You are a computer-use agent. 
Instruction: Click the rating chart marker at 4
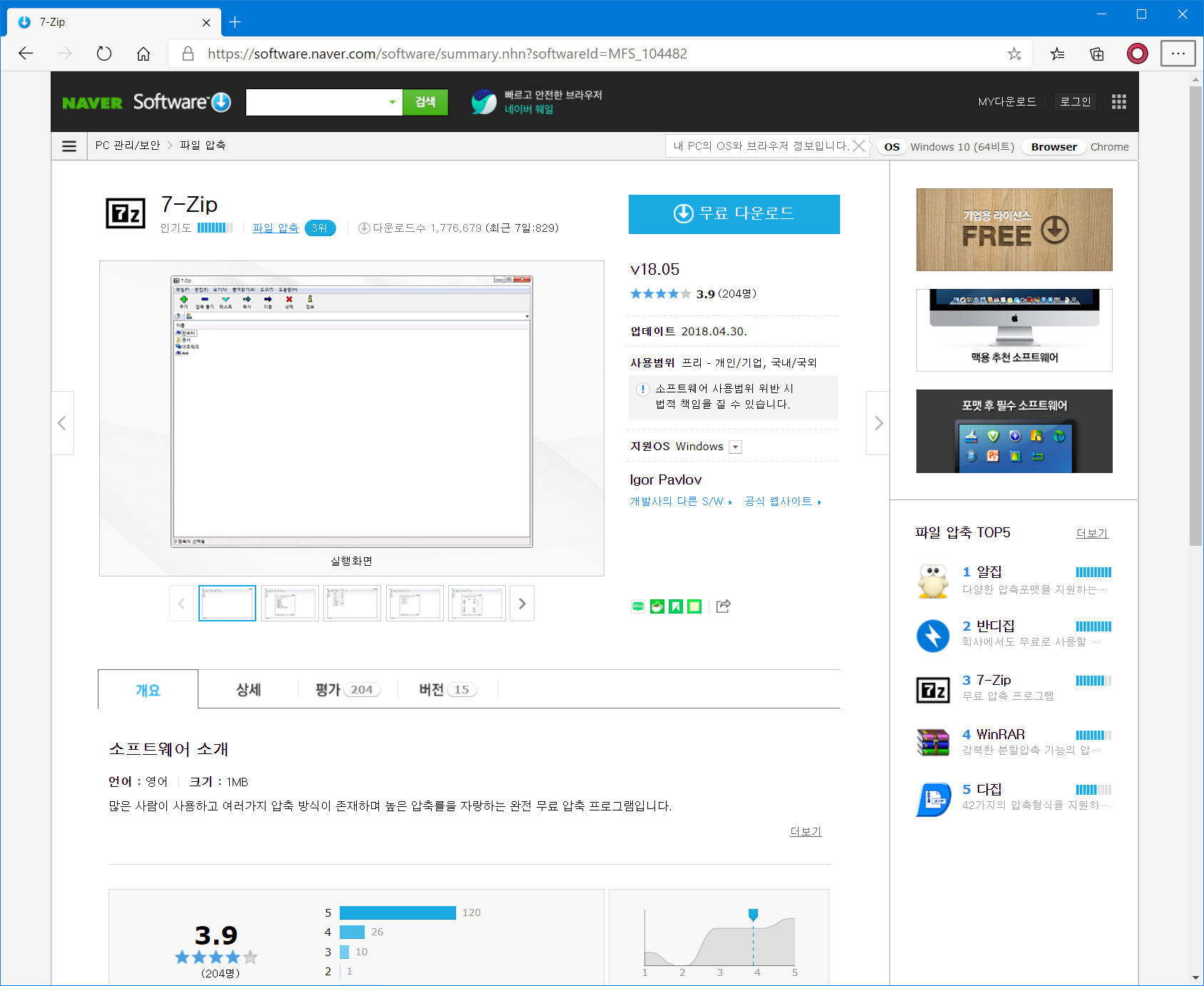coord(753,915)
